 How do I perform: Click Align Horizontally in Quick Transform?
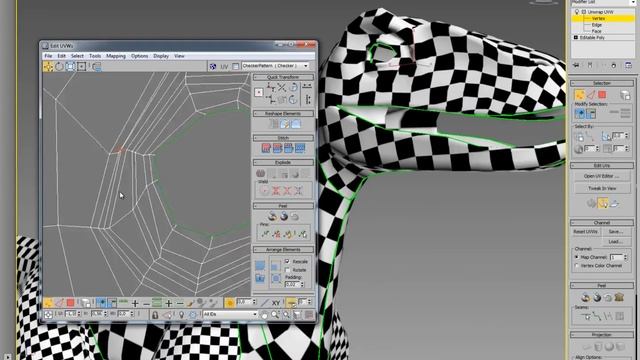click(x=271, y=87)
